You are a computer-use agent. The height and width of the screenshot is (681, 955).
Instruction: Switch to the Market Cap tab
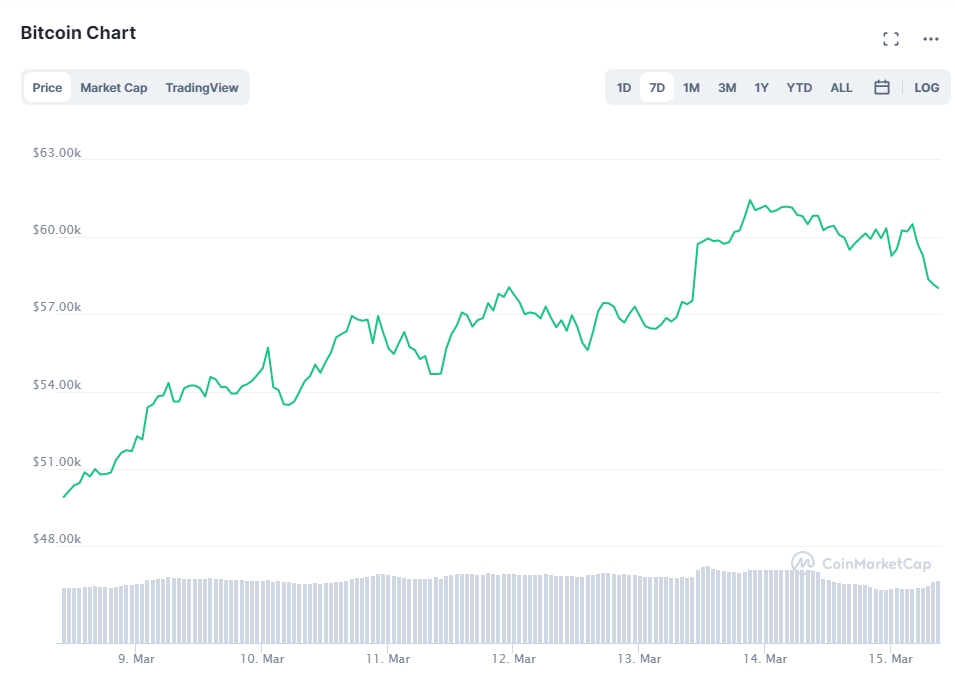(x=113, y=87)
